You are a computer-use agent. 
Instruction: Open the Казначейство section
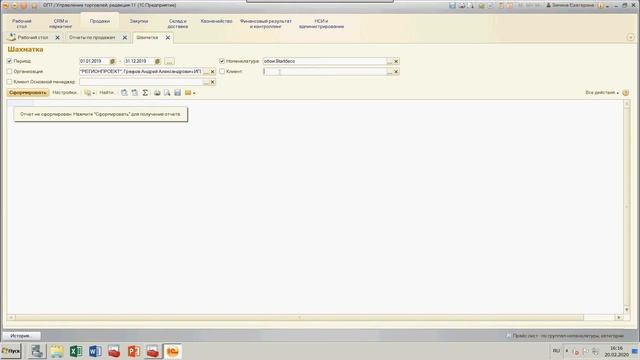pos(216,21)
